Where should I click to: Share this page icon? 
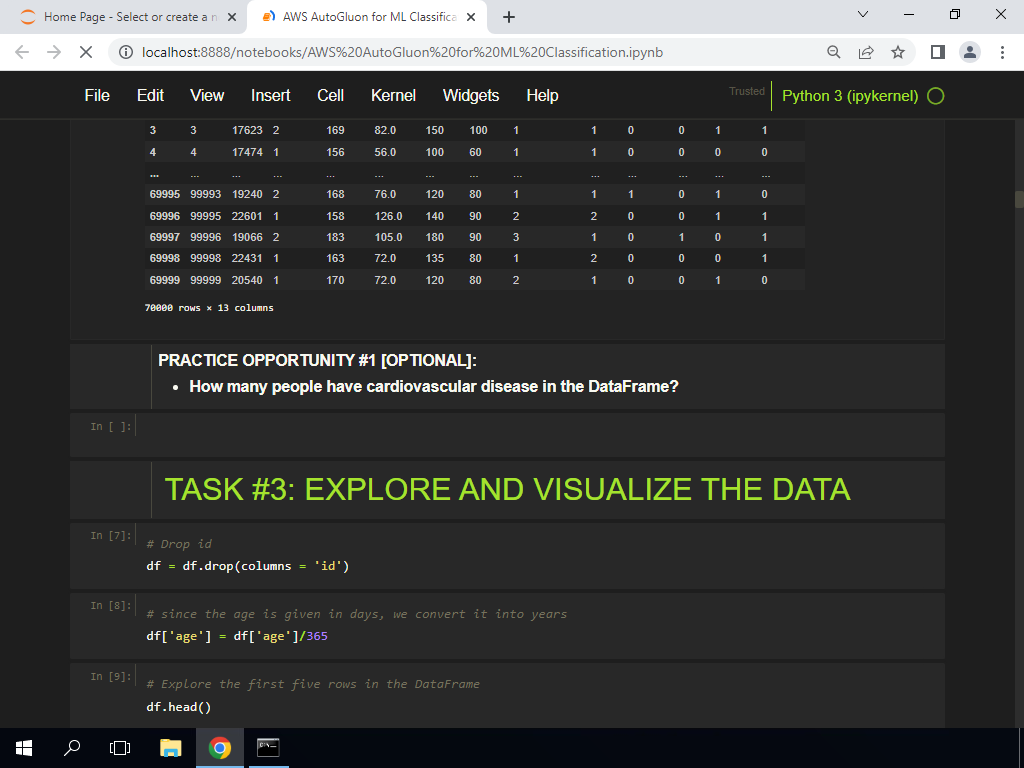(866, 52)
